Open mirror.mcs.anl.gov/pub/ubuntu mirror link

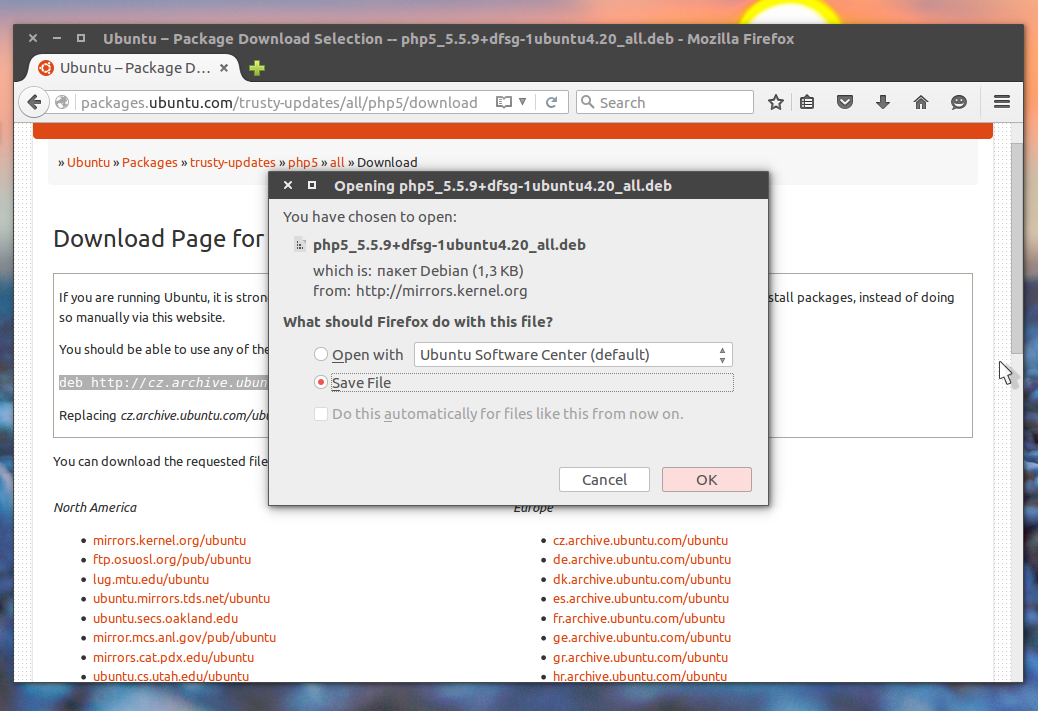[x=184, y=638]
